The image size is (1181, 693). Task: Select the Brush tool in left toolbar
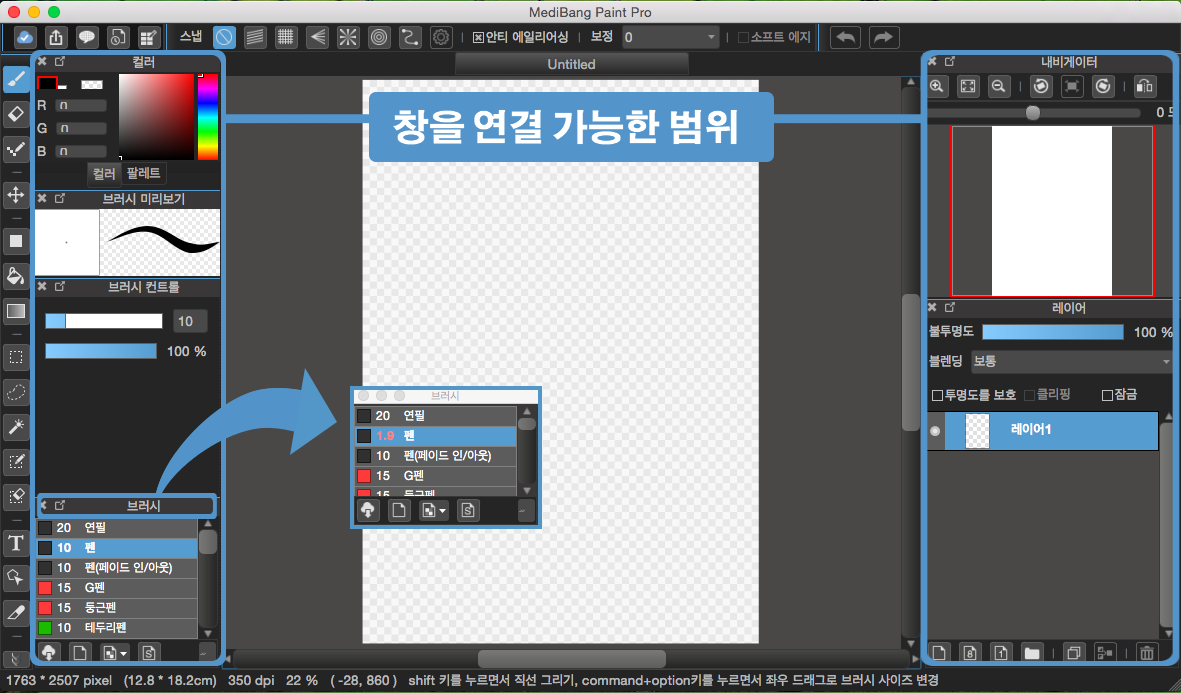[x=17, y=79]
